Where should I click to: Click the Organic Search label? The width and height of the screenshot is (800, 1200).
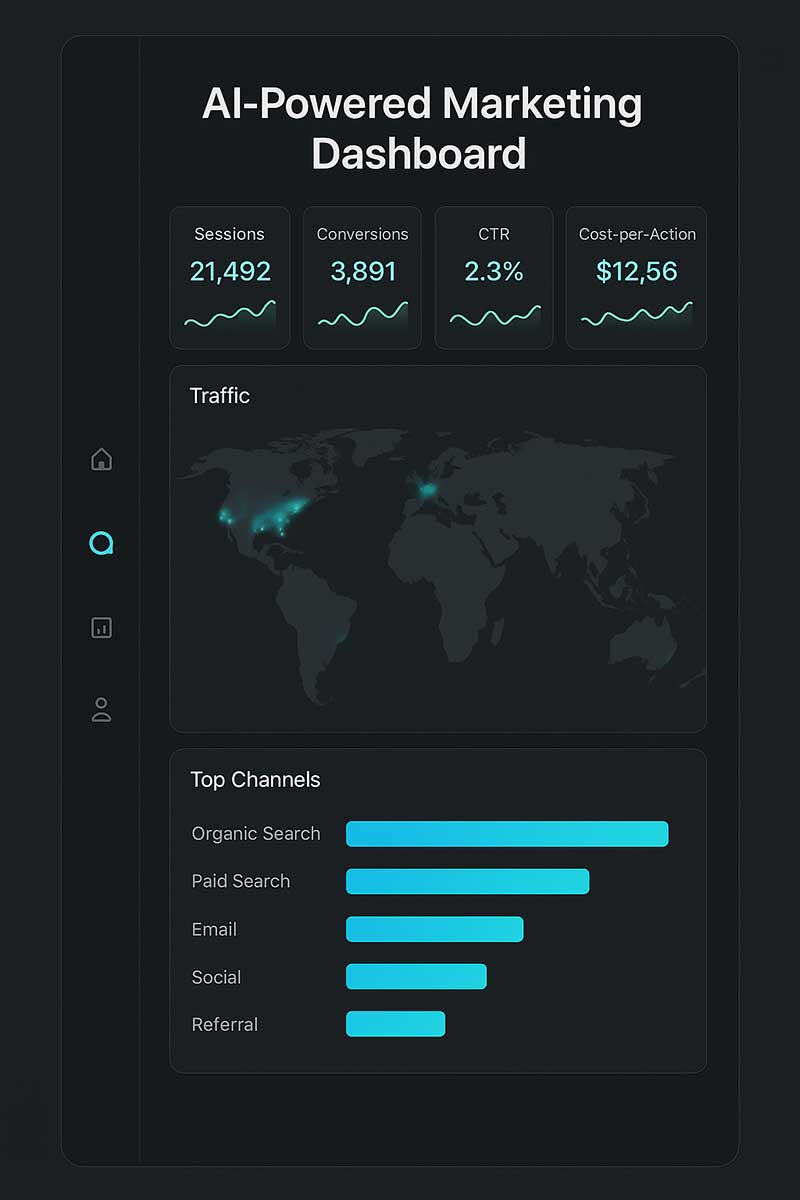point(256,834)
